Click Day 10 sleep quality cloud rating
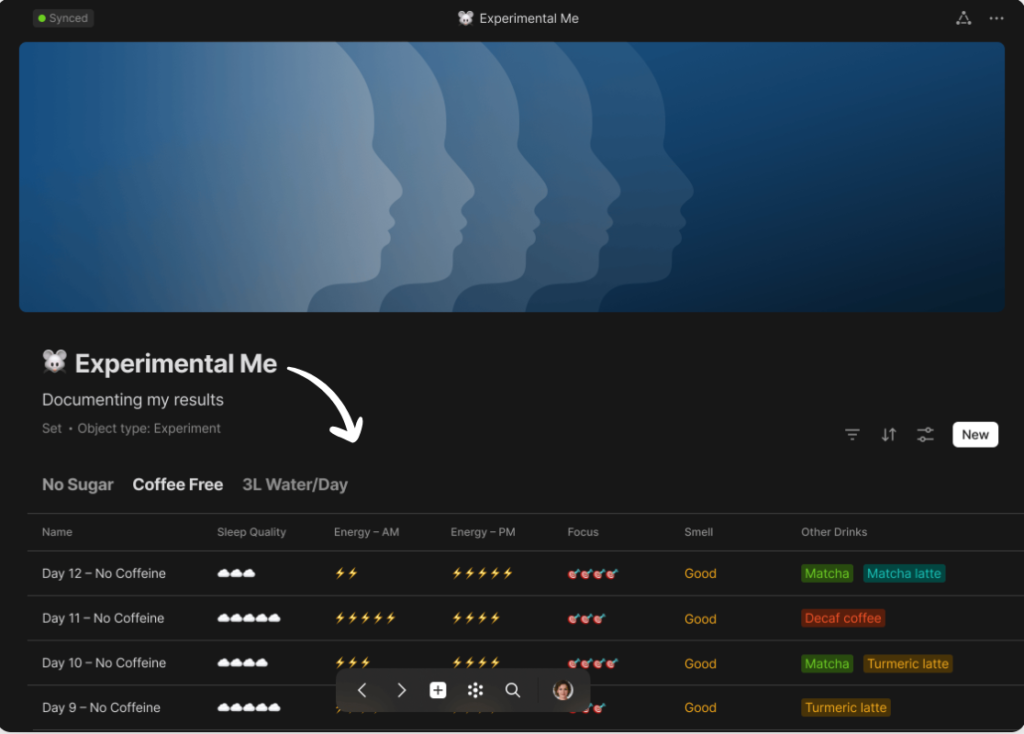The image size is (1024, 734). point(242,663)
